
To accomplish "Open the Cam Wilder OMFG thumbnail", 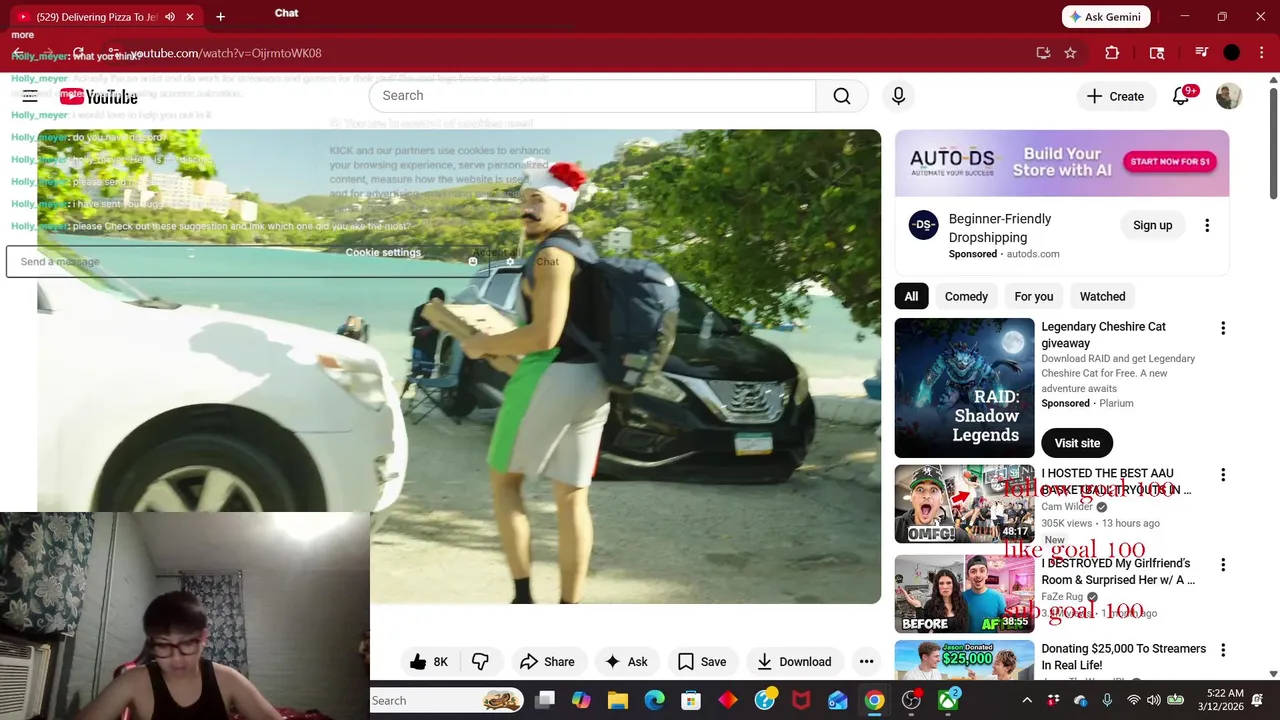I will point(964,504).
